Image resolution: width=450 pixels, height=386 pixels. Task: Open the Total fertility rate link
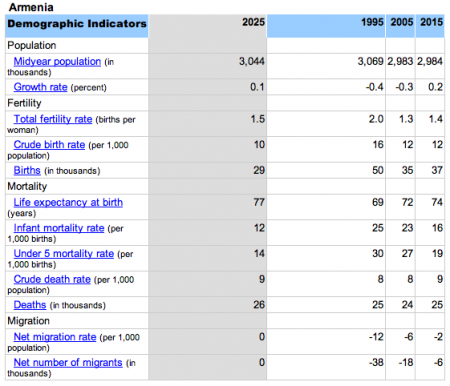coord(53,119)
